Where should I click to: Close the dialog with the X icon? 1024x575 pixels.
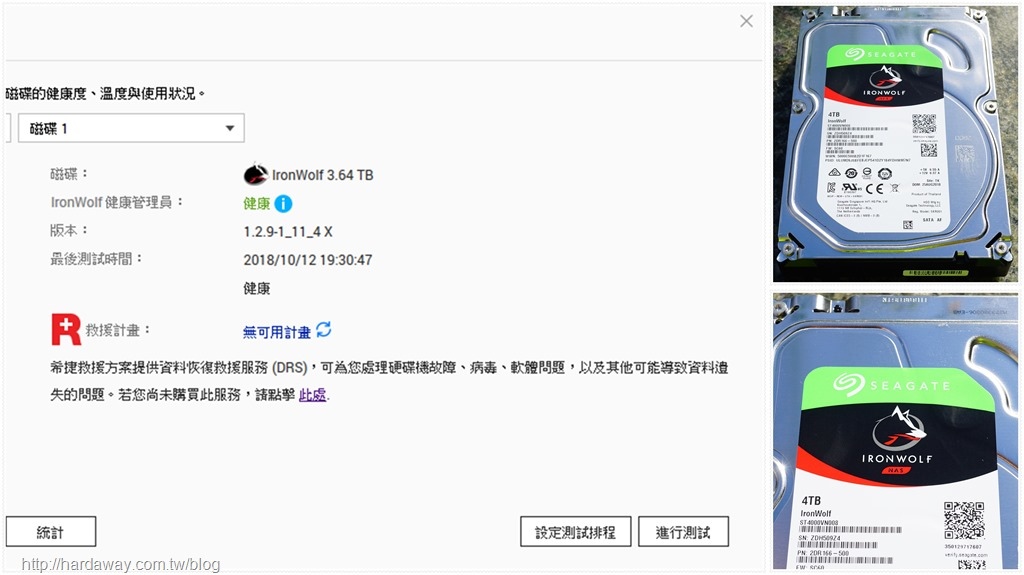(x=746, y=21)
